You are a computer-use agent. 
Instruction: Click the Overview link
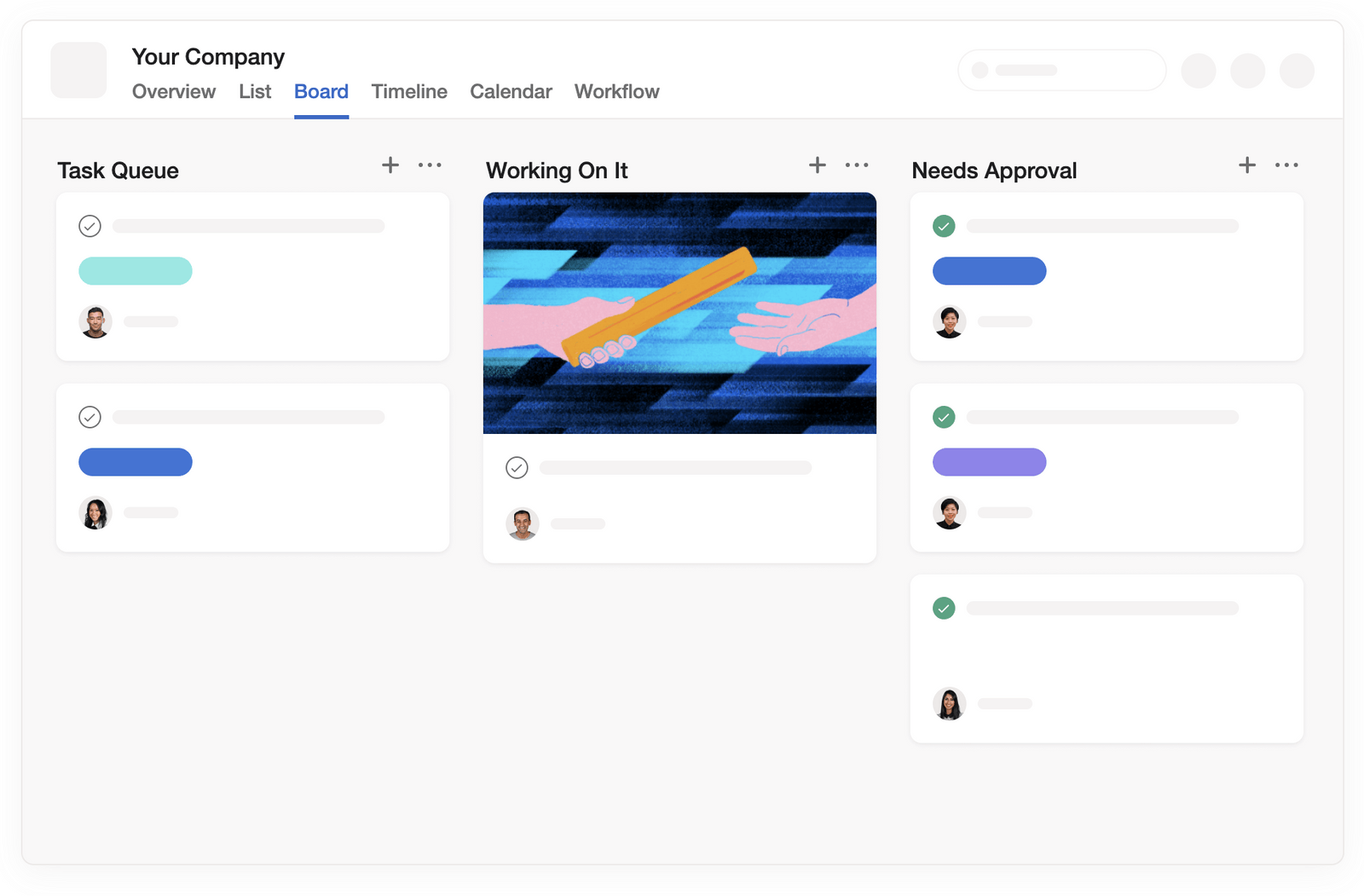point(173,91)
